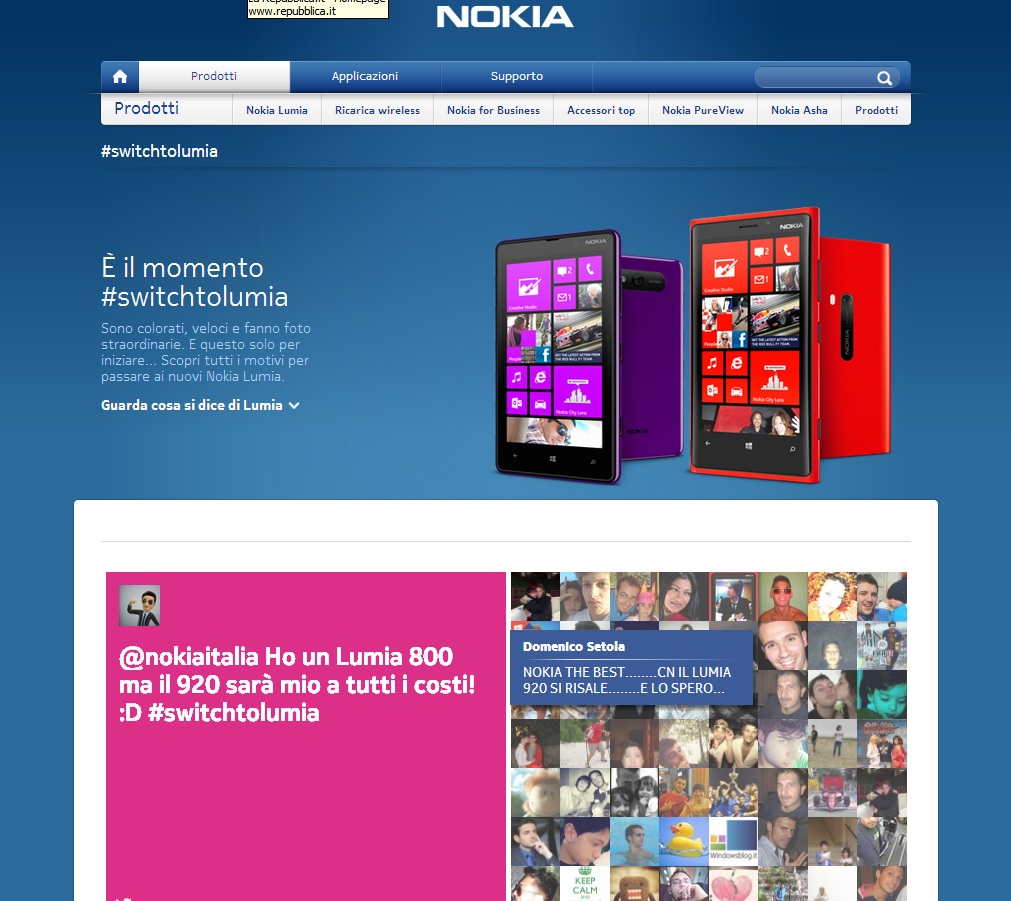
Task: Open the Prodotti main tab
Action: [x=214, y=77]
